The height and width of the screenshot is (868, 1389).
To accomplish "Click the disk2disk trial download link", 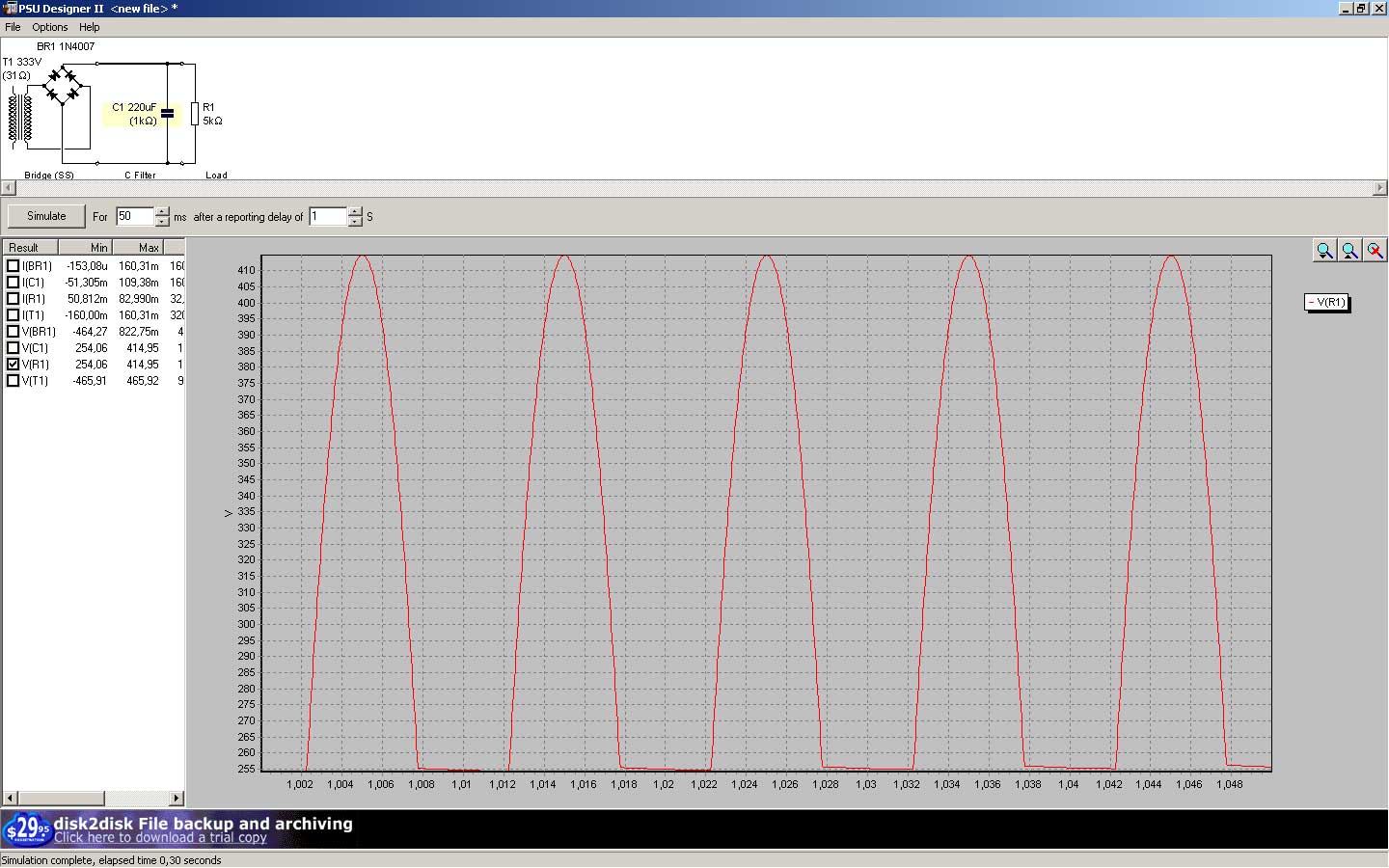I will [x=160, y=837].
